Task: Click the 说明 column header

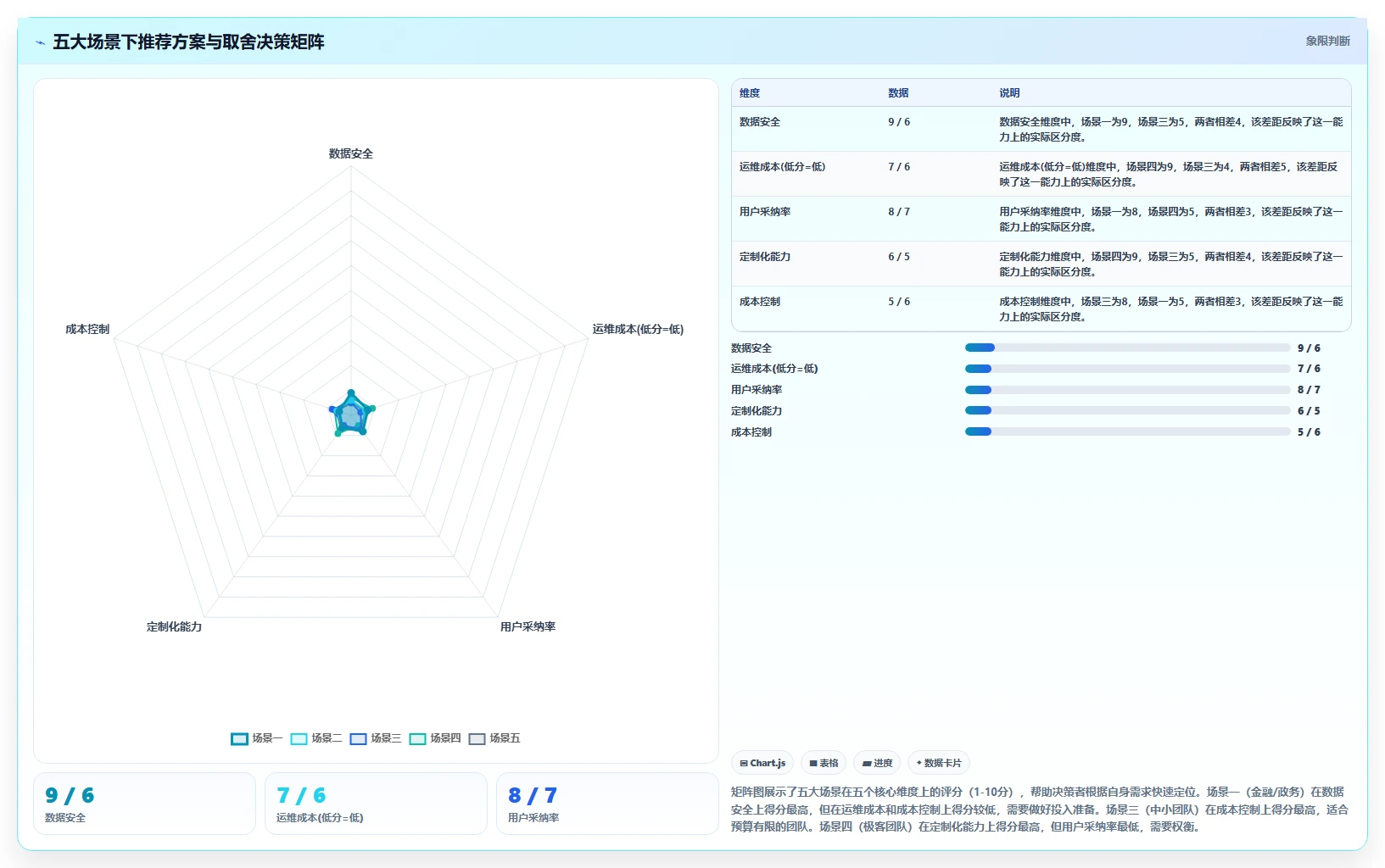Action: [1009, 93]
